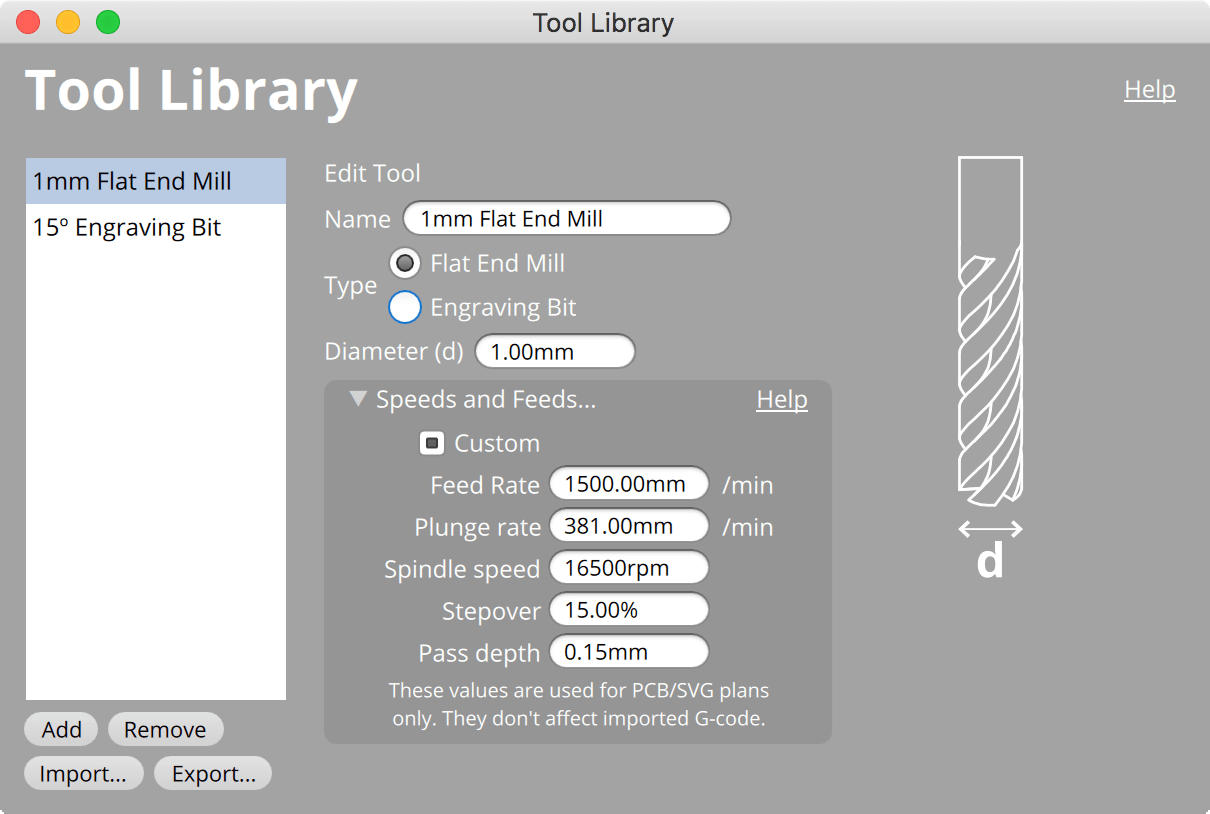
Task: Click the Feed Rate input field
Action: [629, 485]
